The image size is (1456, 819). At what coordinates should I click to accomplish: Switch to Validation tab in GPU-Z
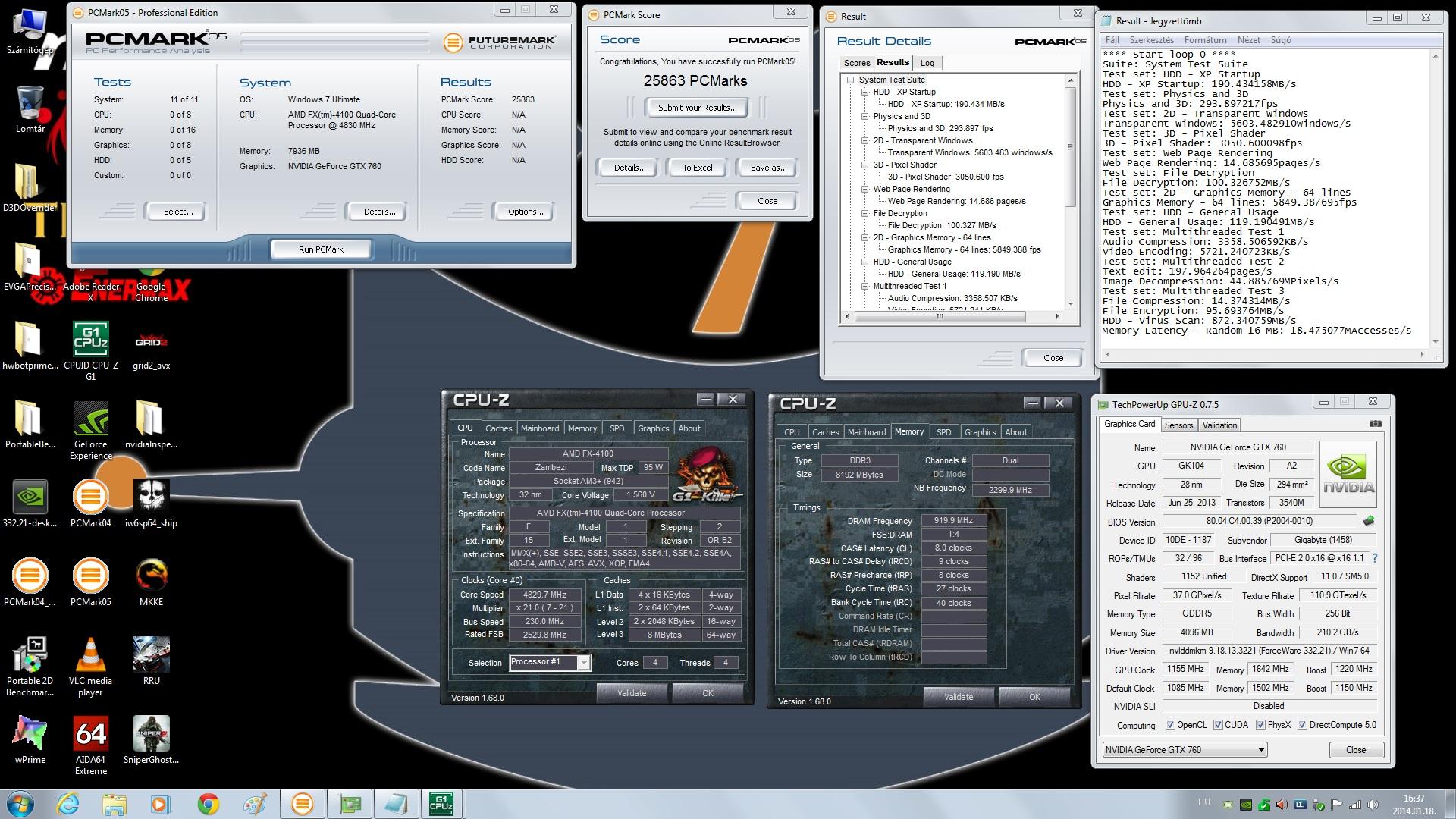click(x=1219, y=425)
